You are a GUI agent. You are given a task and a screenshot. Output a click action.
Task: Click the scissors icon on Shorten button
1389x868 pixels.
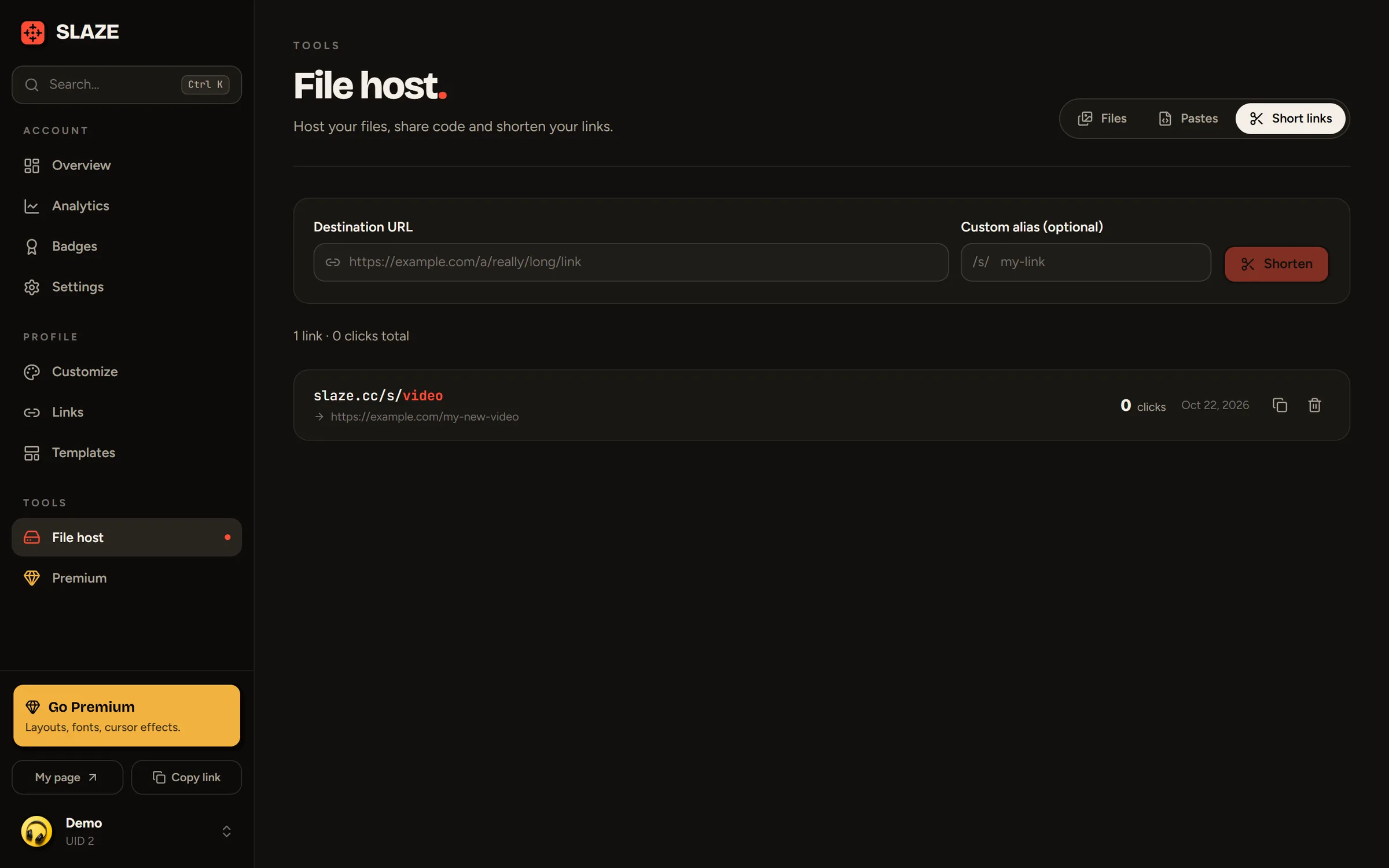pos(1248,264)
